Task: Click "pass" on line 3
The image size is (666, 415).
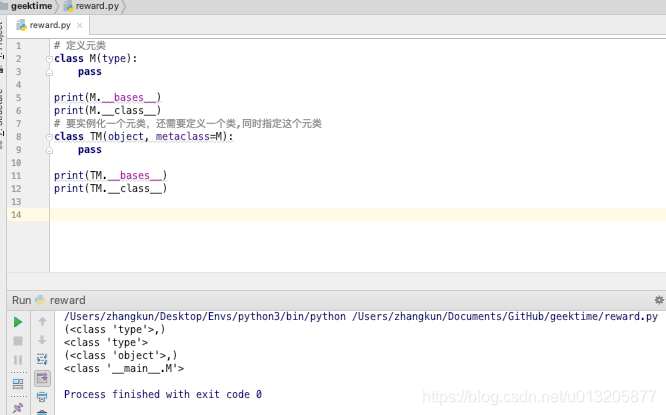Action: pos(90,72)
